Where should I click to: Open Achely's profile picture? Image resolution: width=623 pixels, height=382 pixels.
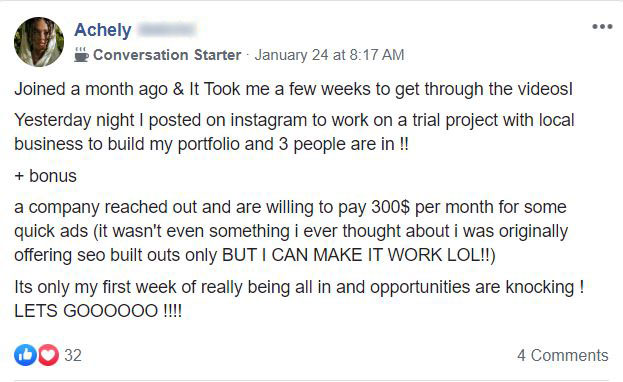tap(39, 42)
